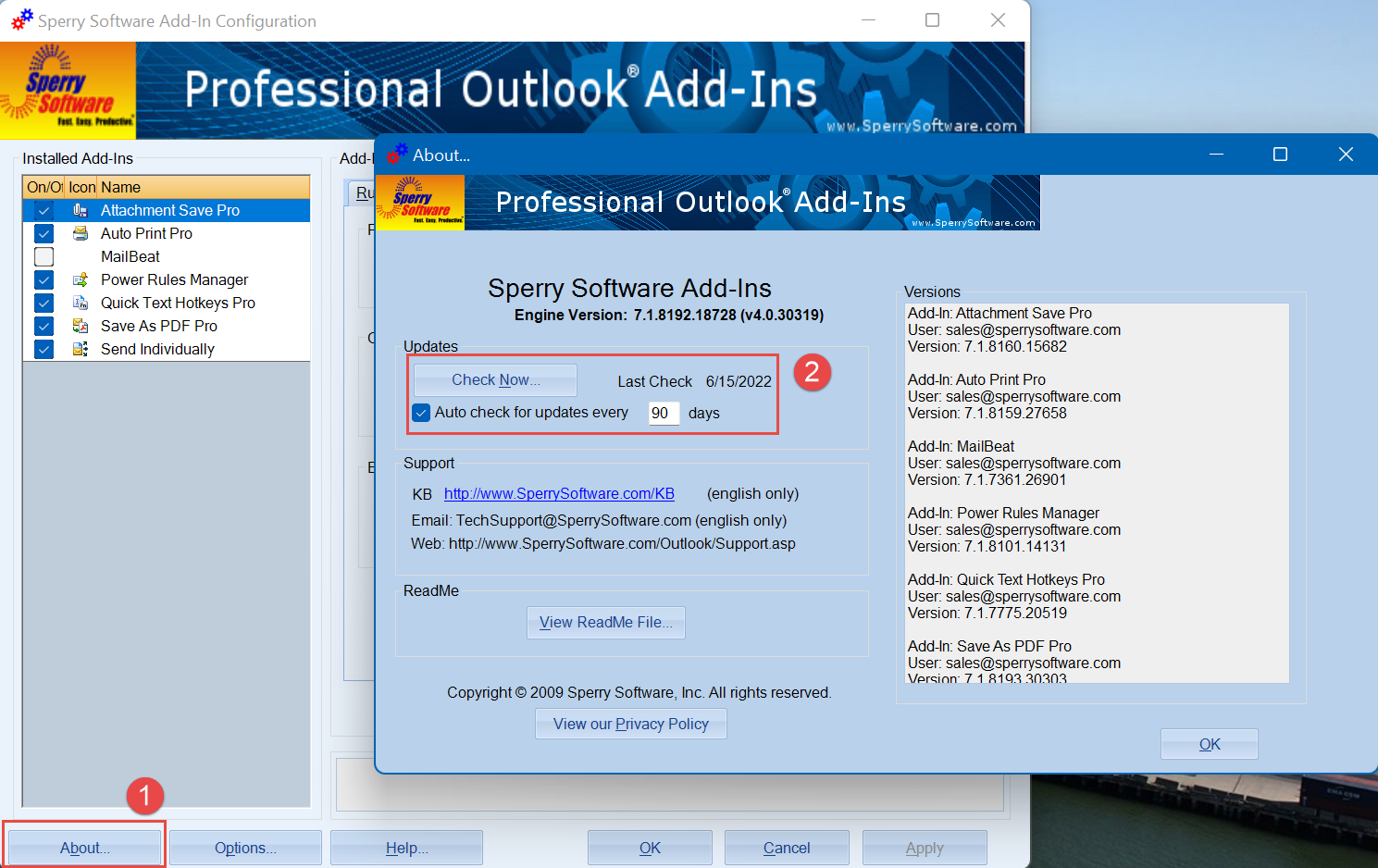Open the View ReadMe File button
This screenshot has width=1378, height=868.
pyautogui.click(x=606, y=623)
